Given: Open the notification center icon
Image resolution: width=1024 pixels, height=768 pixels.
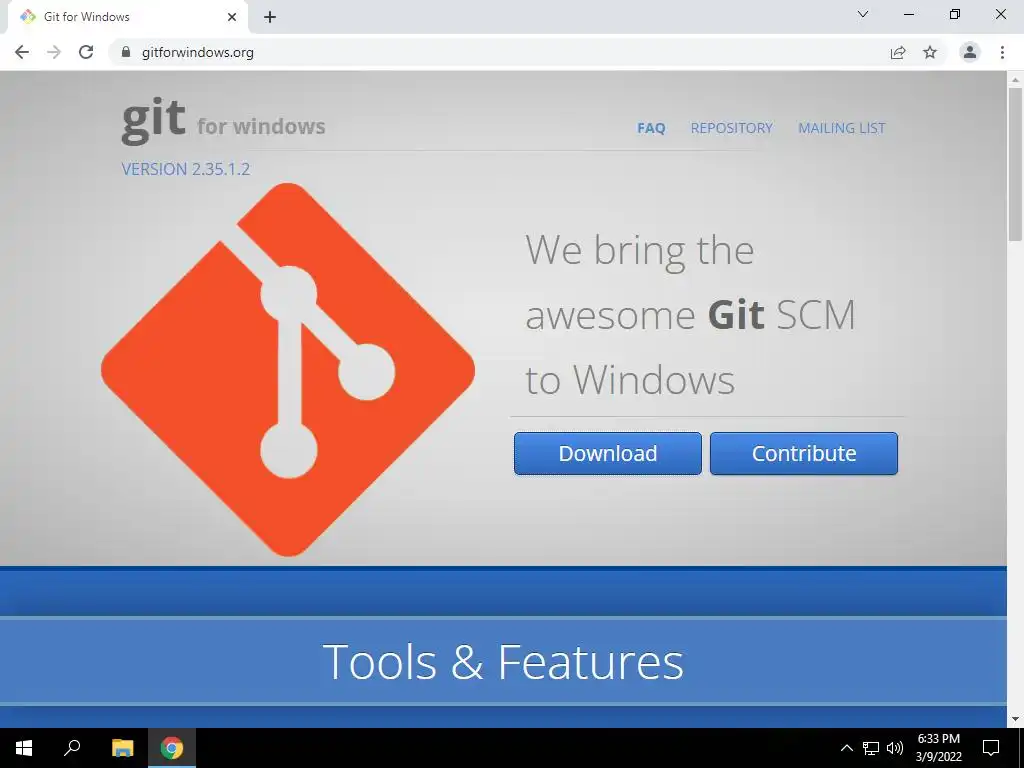Looking at the screenshot, I should pos(991,748).
